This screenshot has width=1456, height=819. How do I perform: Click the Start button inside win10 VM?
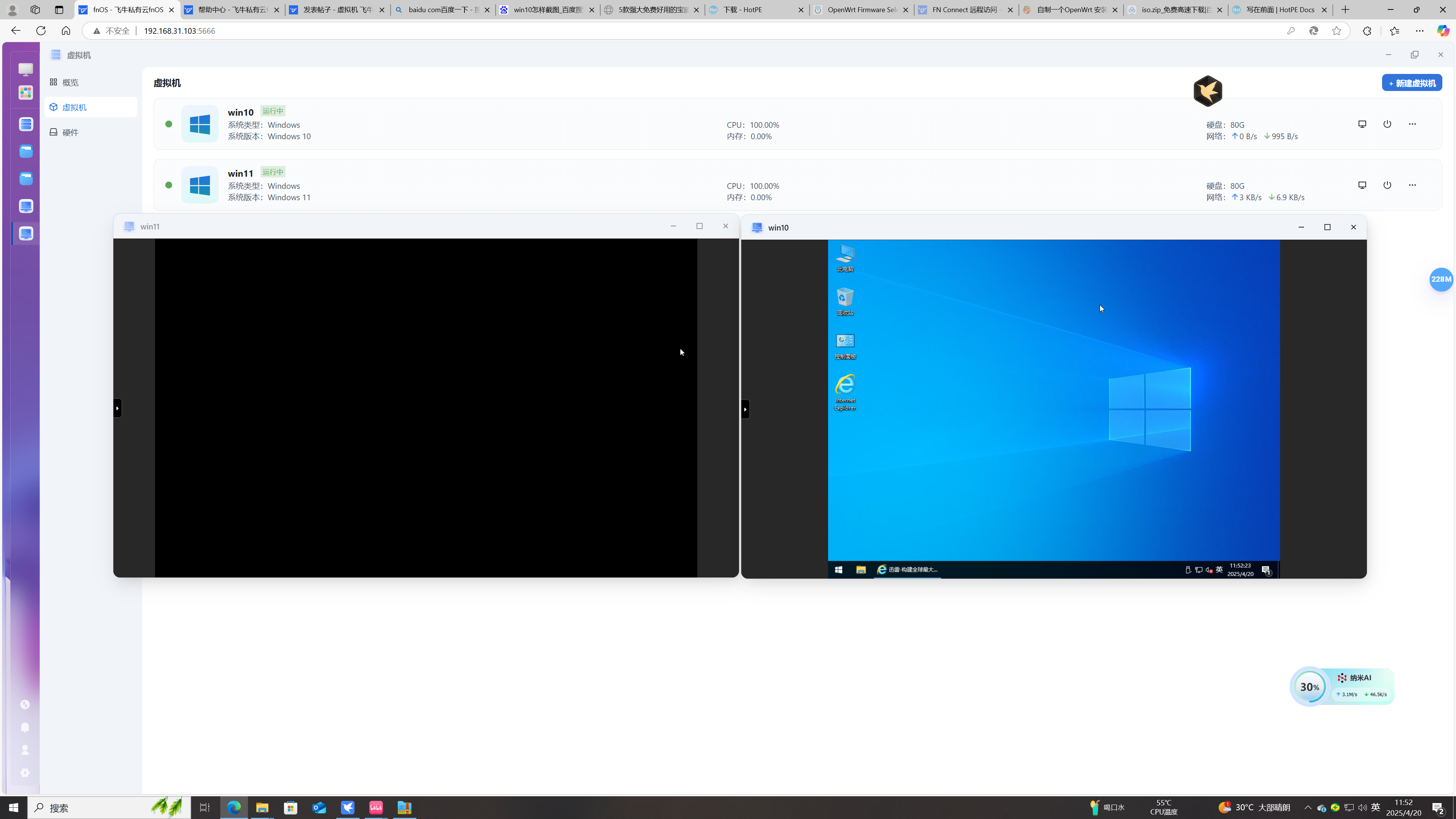click(838, 570)
